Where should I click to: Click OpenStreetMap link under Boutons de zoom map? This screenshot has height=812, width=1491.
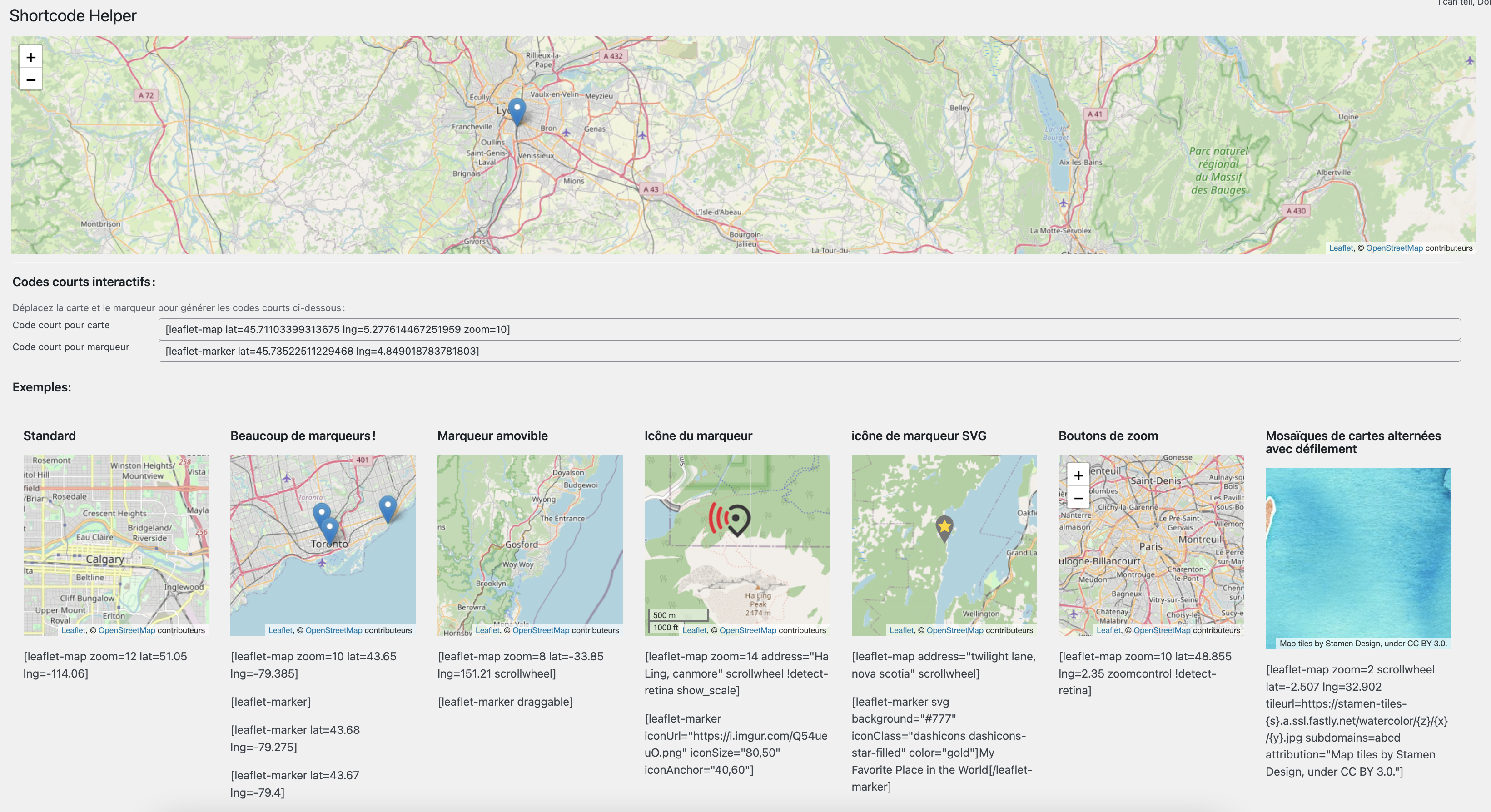click(1162, 630)
